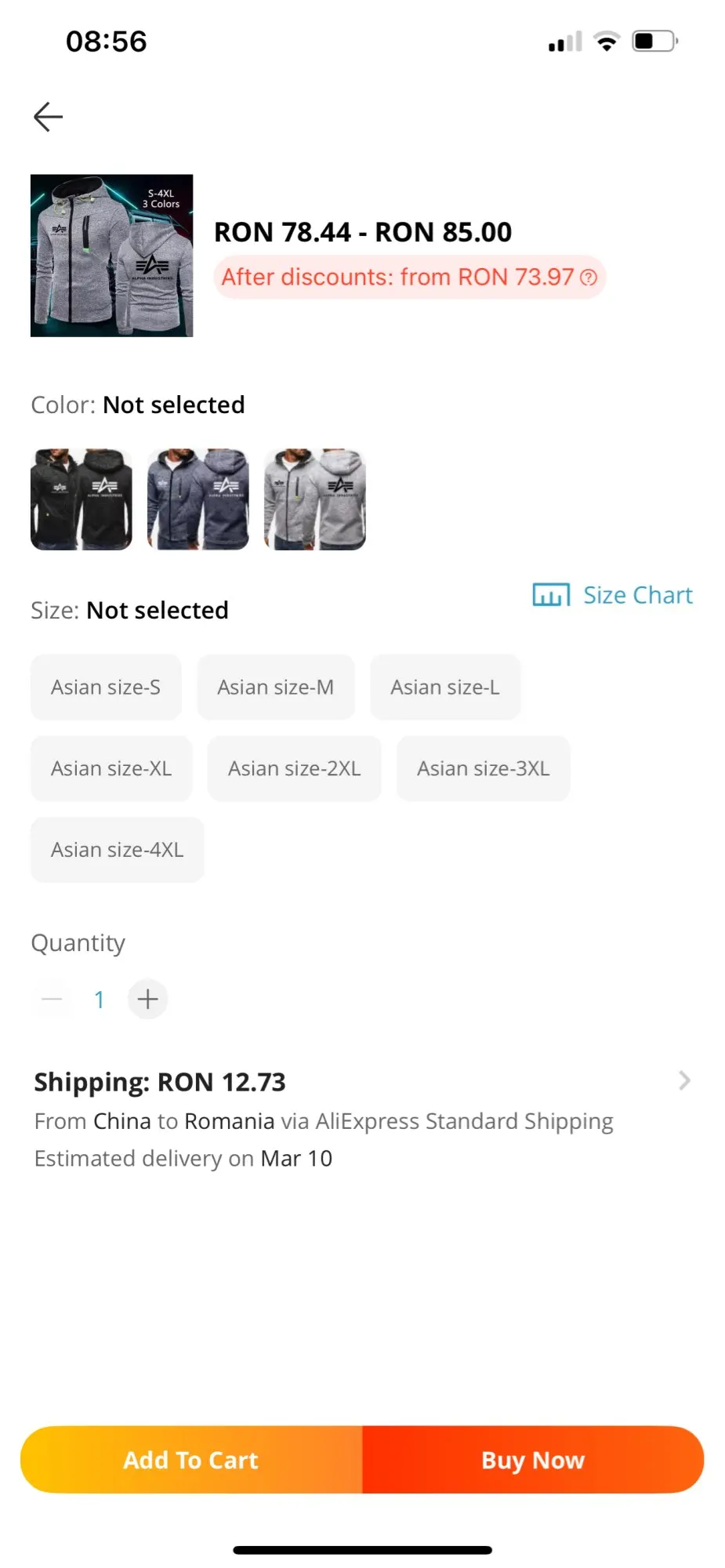725x1568 pixels.
Task: Tap the product hoodie thumbnail image
Action: (112, 256)
